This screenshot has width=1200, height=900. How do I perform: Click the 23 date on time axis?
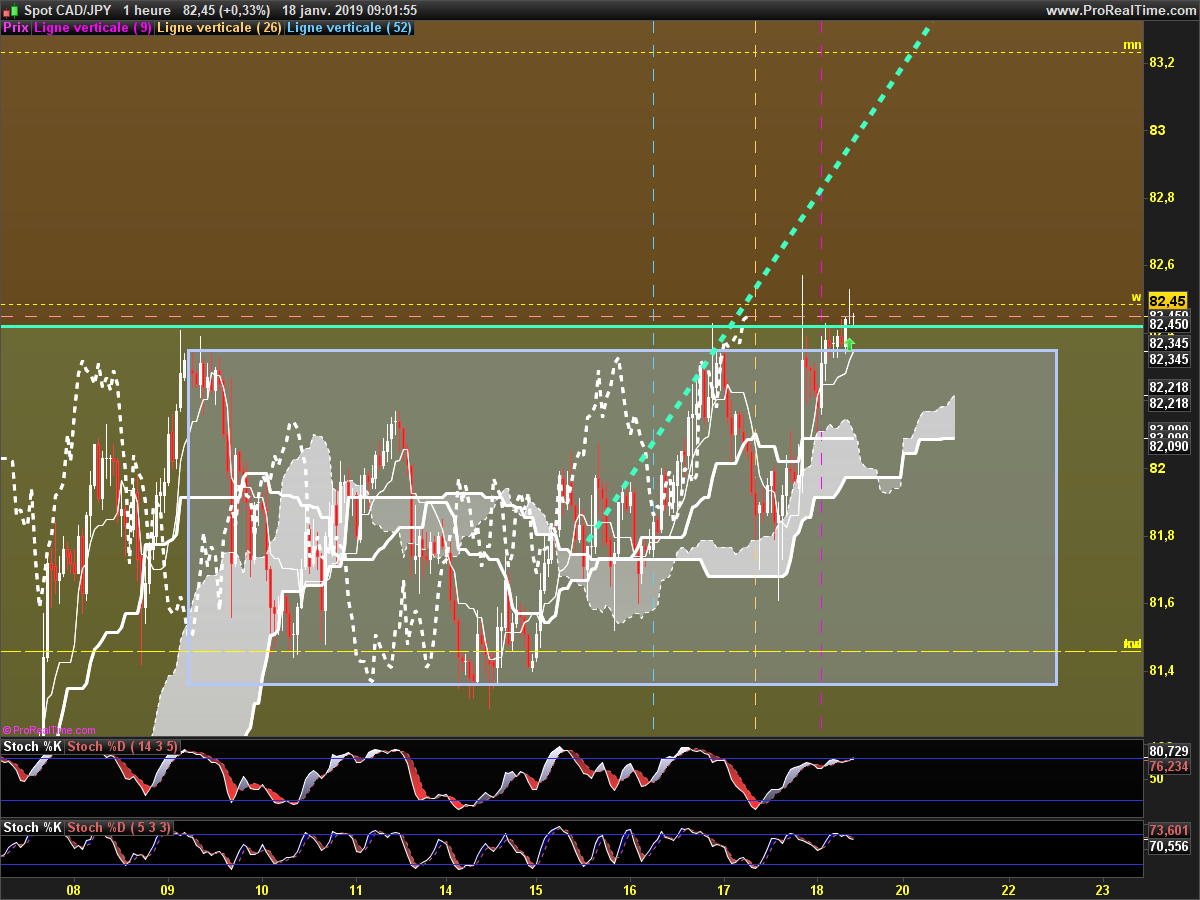(x=1102, y=890)
